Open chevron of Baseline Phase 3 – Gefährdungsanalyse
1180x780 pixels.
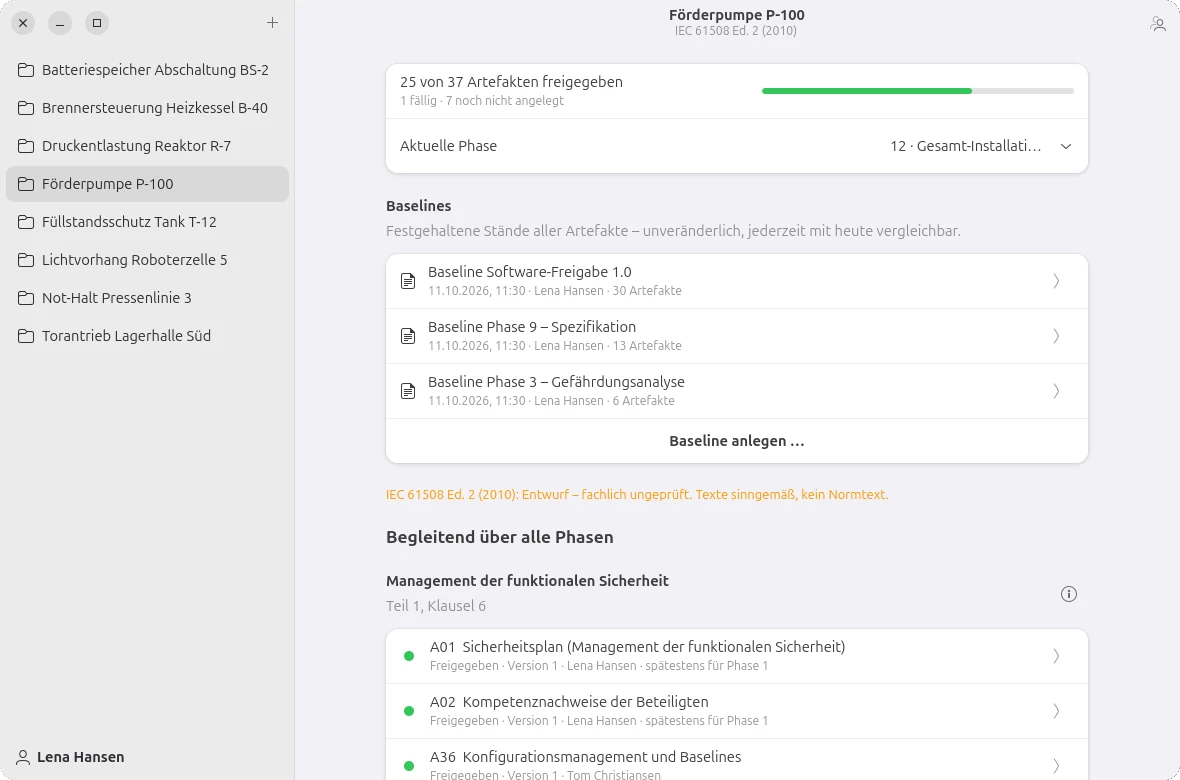(1057, 391)
